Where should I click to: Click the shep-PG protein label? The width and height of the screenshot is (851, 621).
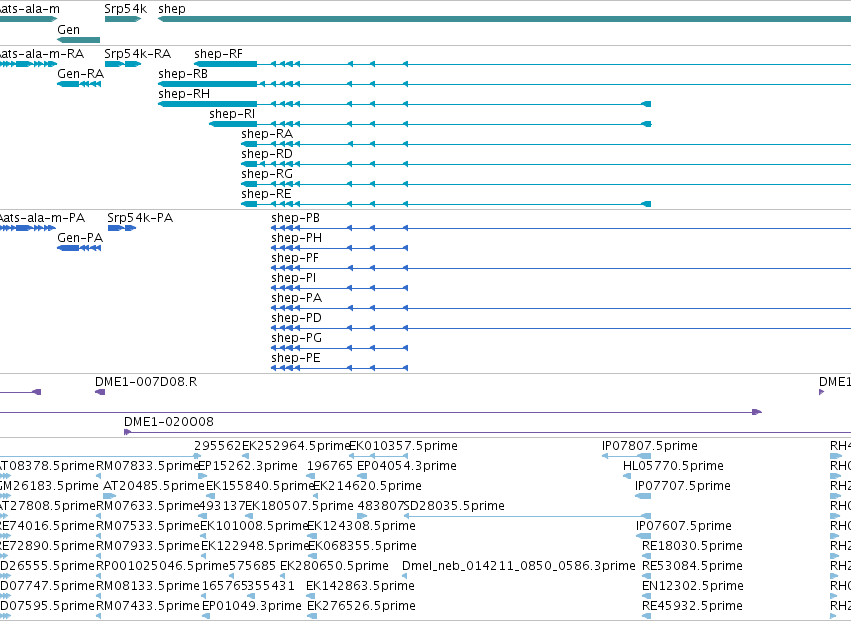(296, 339)
